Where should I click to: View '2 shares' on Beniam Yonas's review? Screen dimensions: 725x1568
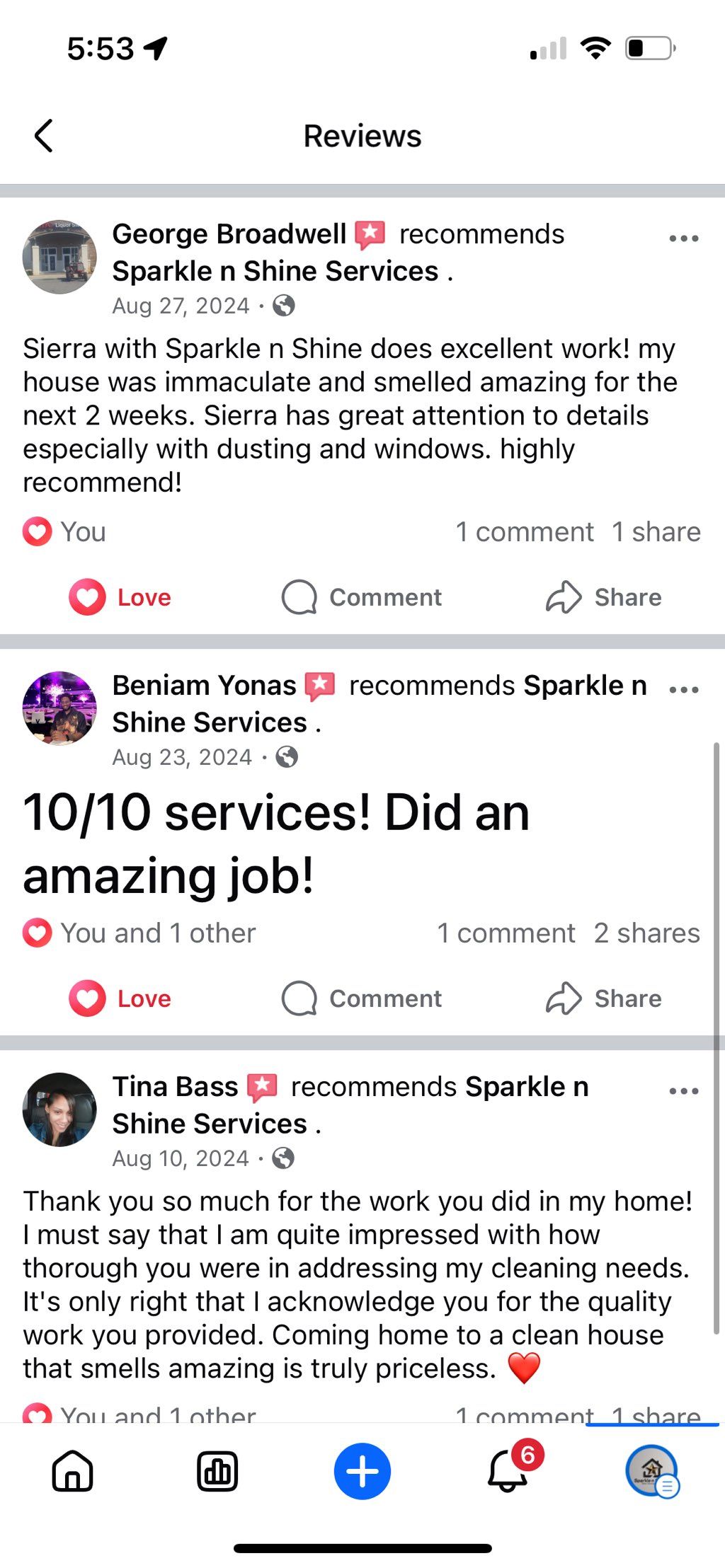click(x=646, y=933)
